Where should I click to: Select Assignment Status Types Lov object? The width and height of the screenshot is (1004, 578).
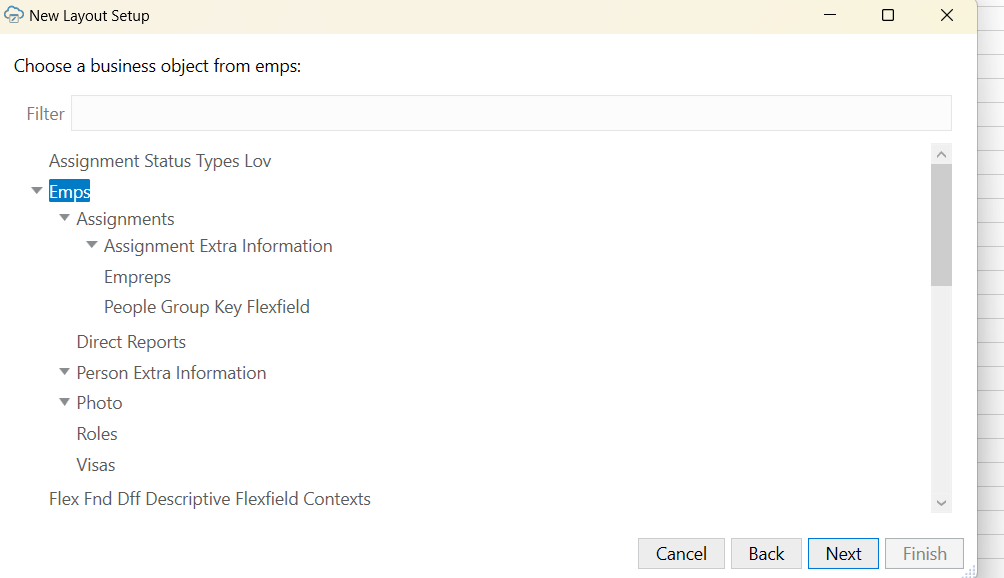point(160,161)
